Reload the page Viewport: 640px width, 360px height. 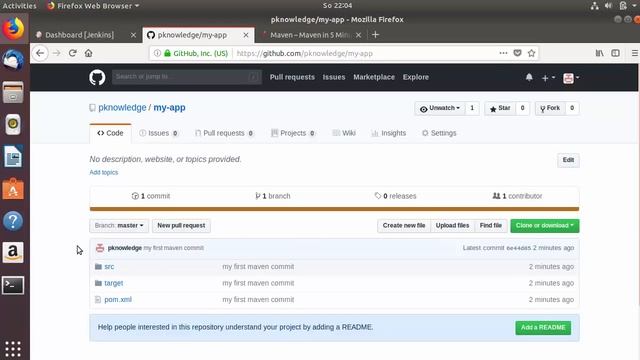click(73, 53)
